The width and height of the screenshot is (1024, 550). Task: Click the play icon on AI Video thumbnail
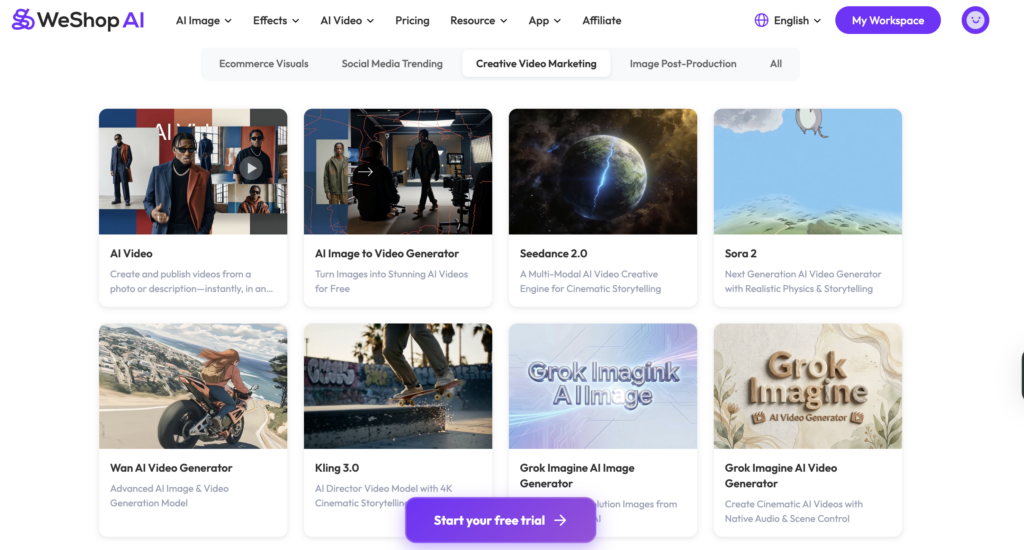point(251,169)
